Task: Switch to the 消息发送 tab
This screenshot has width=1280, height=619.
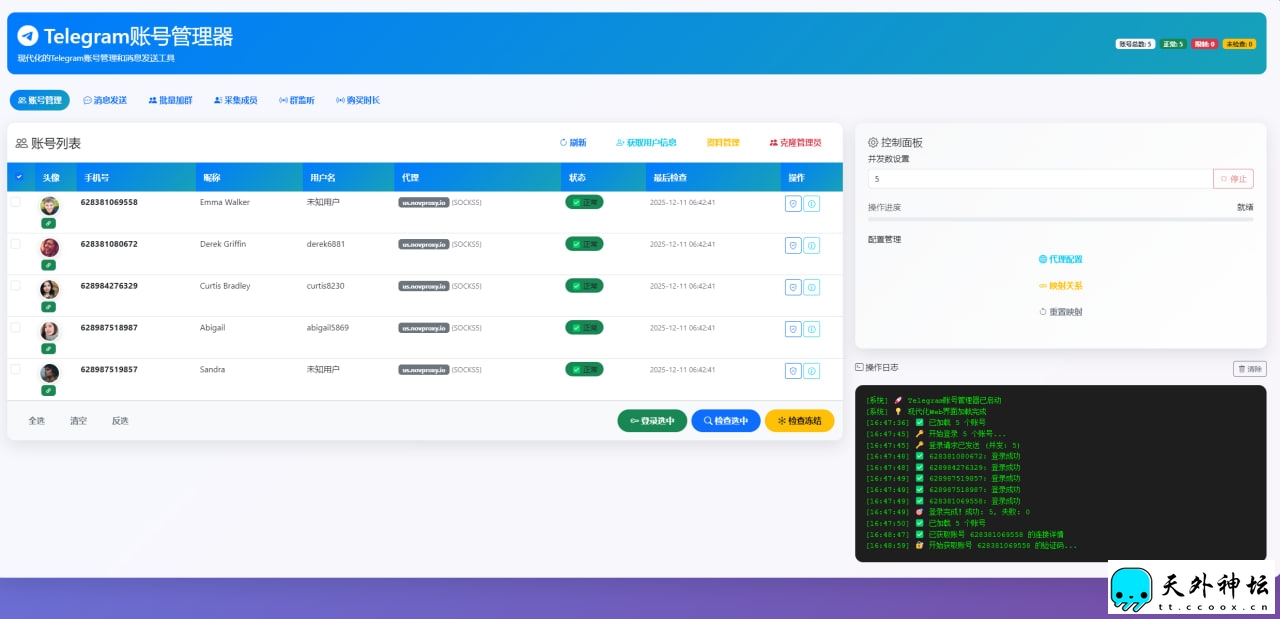Action: 105,100
